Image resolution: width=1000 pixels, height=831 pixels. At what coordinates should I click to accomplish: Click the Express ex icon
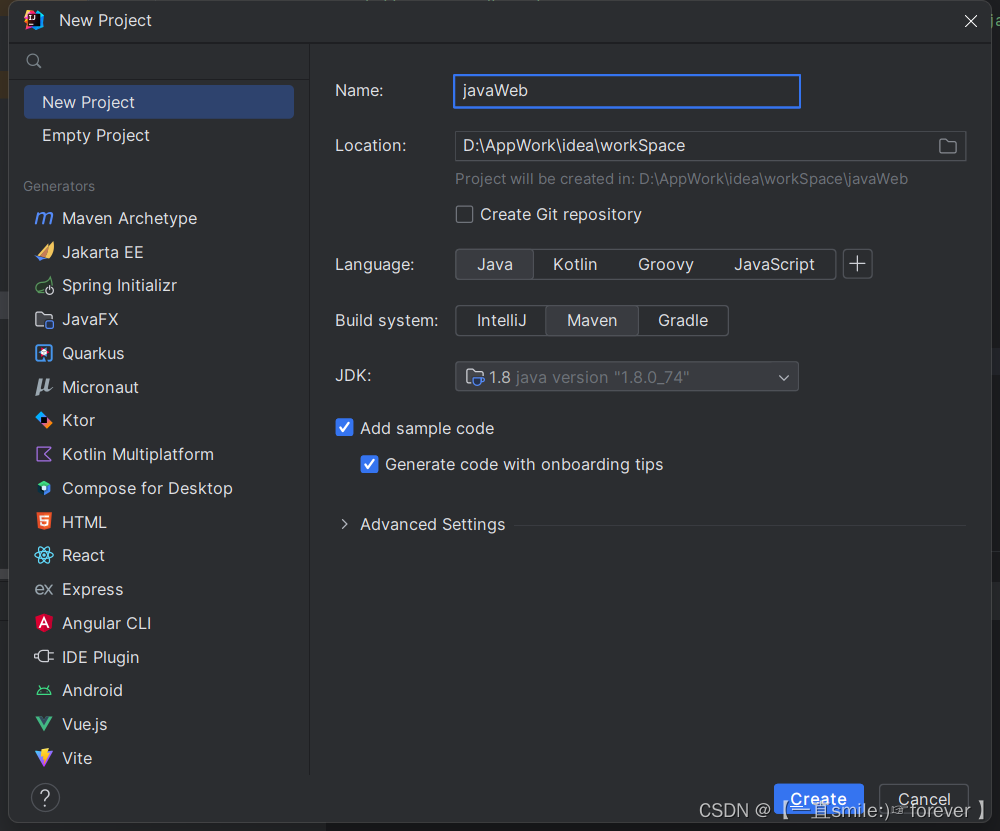[x=43, y=589]
